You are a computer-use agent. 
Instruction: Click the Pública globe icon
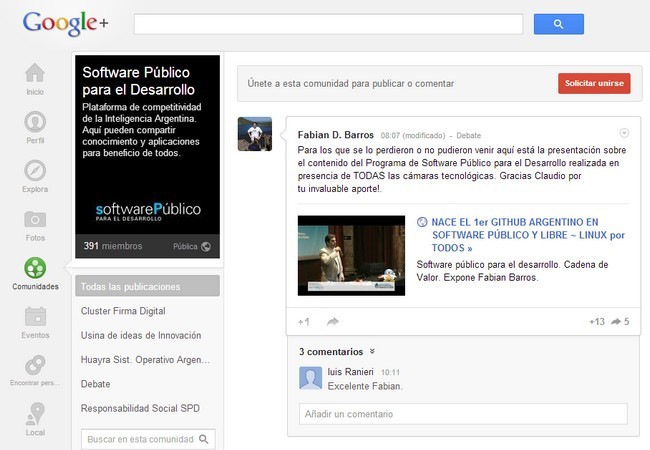click(x=206, y=247)
